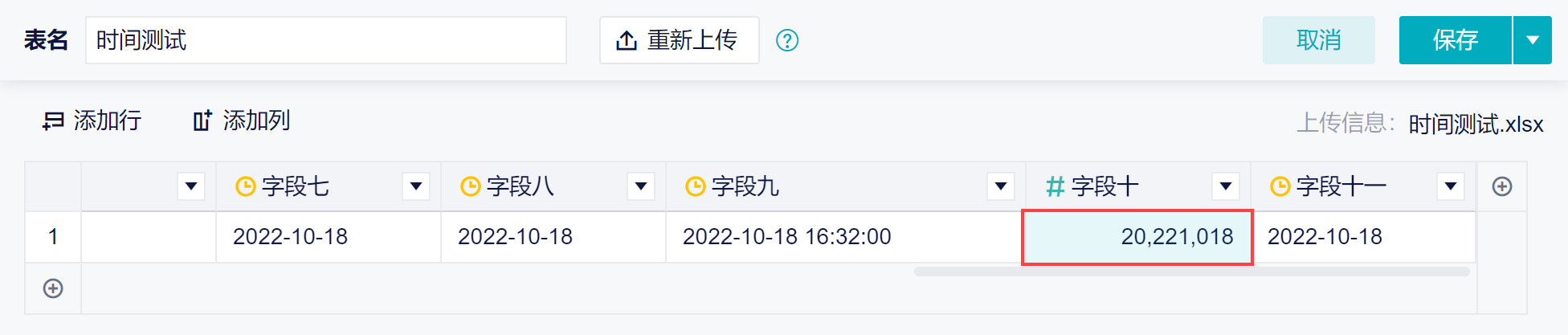1568x335 pixels.
Task: Click 添加列 to add a column
Action: [x=242, y=121]
